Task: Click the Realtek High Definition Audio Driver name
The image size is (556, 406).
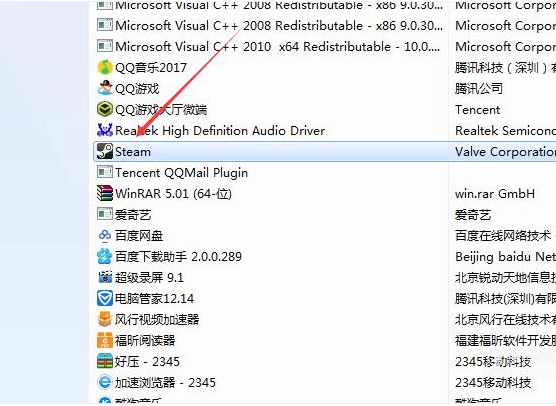Action: coord(220,130)
